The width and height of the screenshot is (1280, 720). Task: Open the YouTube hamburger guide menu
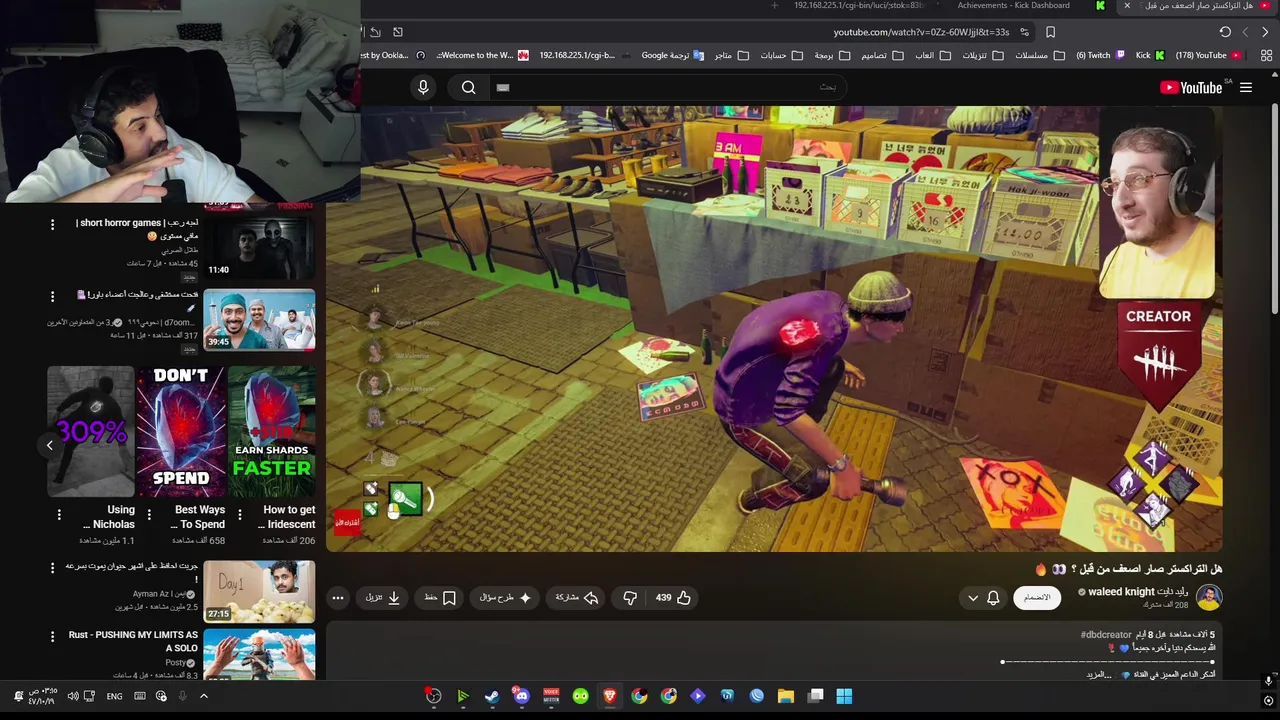point(1246,88)
